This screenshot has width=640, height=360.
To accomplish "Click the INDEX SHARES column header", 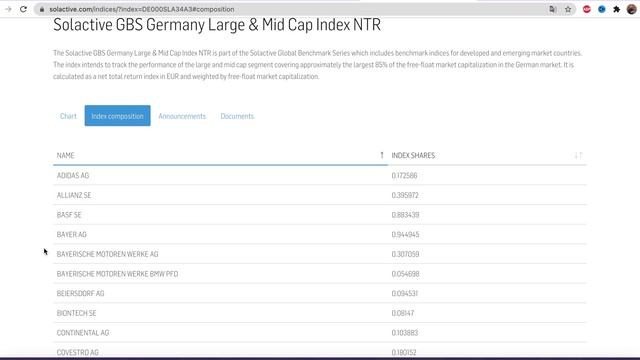I will 413,156.
